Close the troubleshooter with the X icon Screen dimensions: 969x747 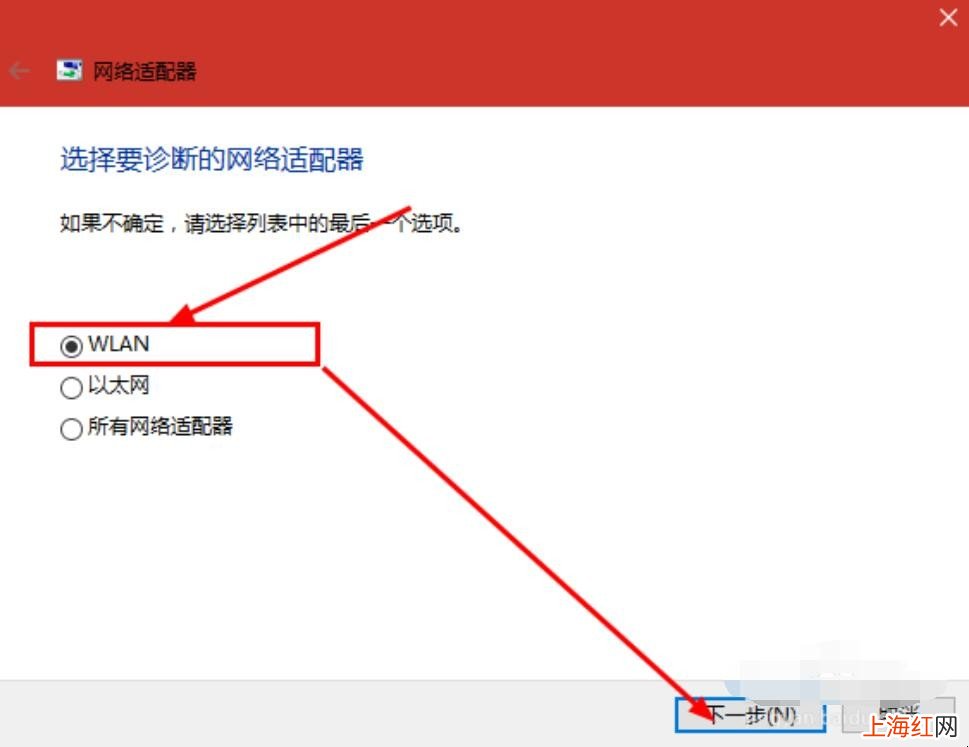(948, 17)
